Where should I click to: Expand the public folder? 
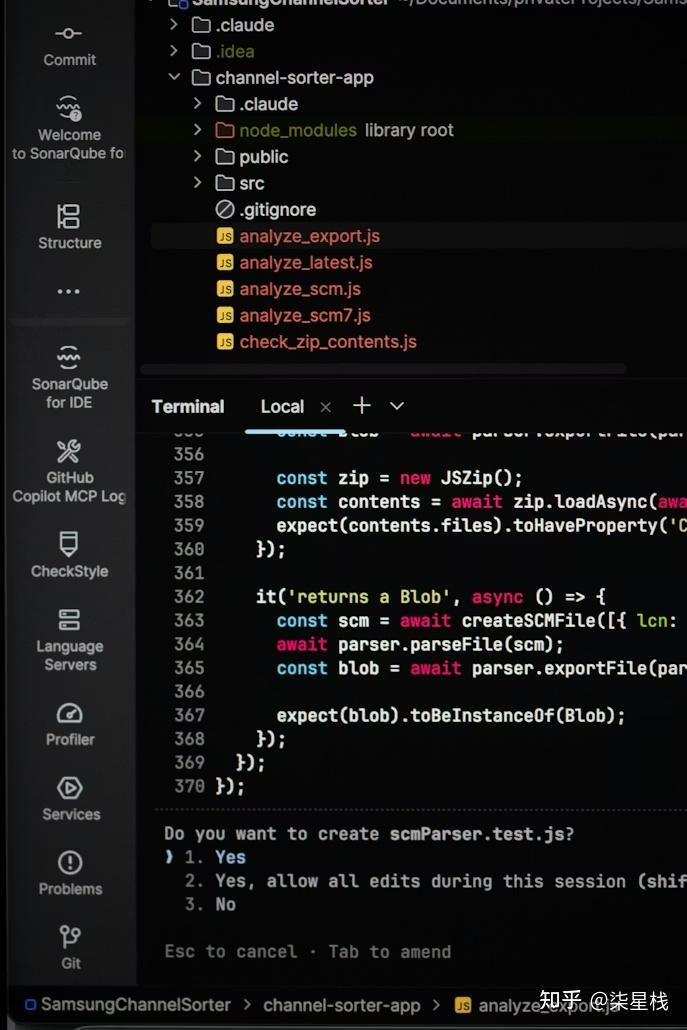click(x=197, y=156)
